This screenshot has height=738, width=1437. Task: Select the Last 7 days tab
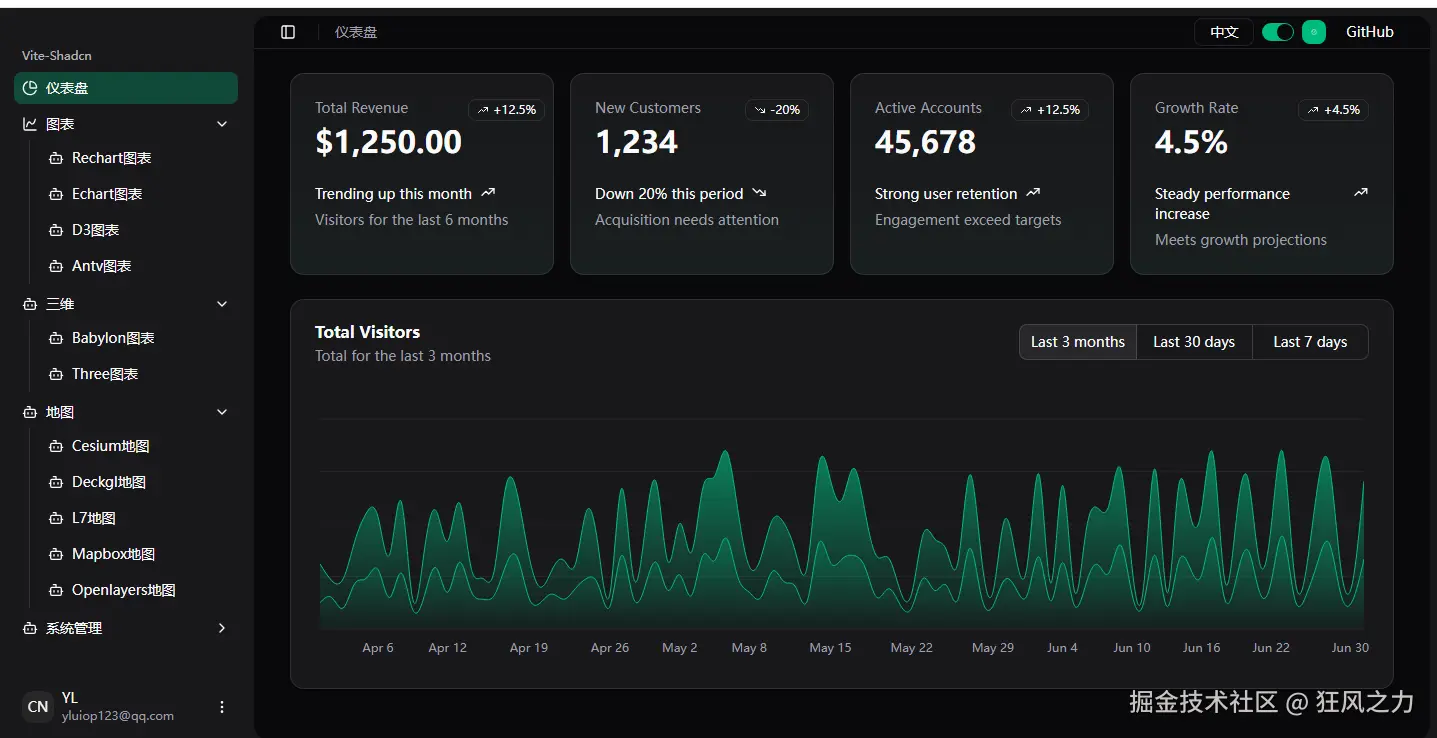(x=1310, y=341)
